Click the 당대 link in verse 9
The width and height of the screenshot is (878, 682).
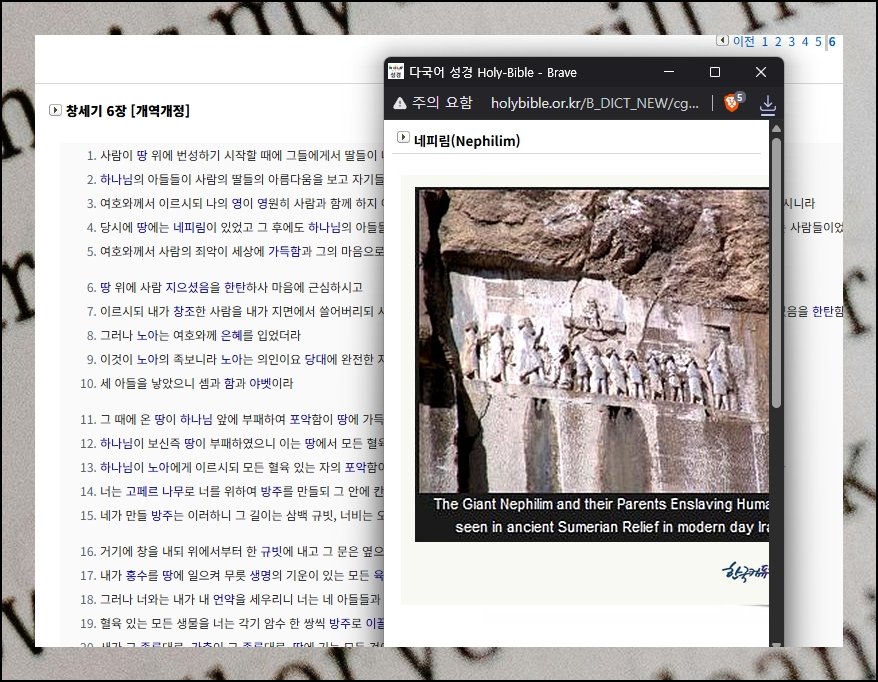(315, 359)
